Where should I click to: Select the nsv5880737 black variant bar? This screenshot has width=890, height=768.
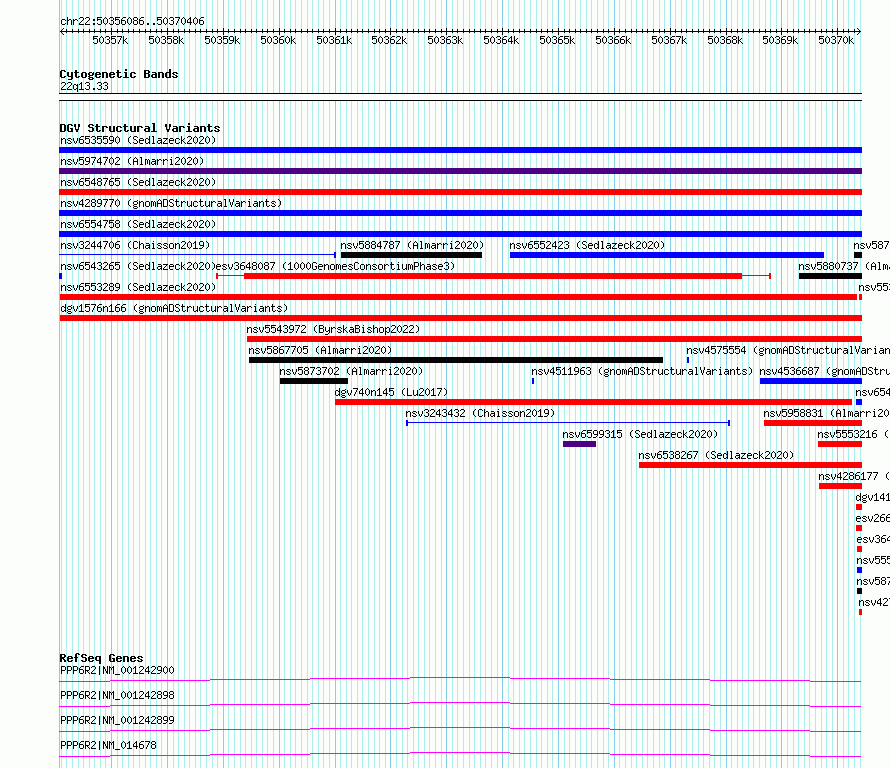point(830,276)
